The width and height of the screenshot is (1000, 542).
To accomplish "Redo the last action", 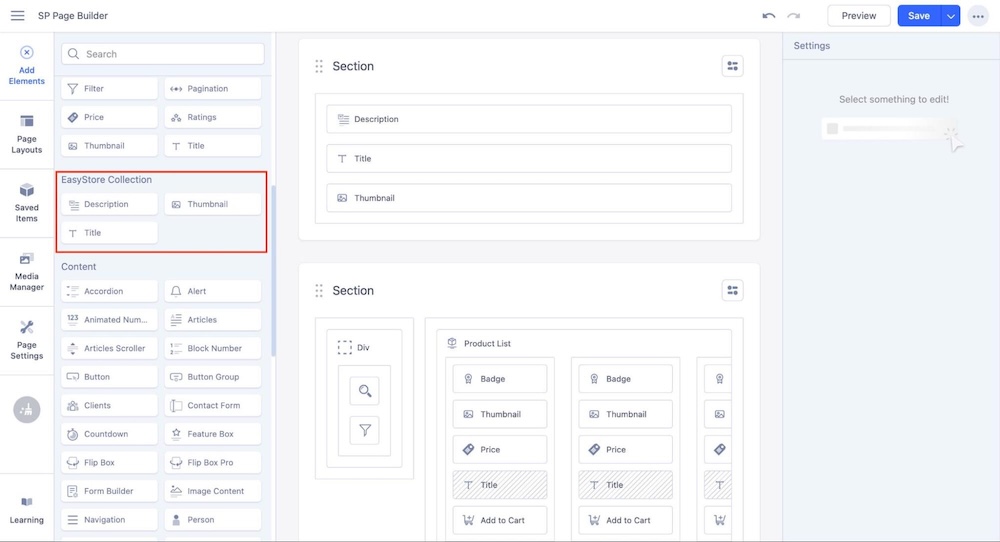I will [x=793, y=16].
